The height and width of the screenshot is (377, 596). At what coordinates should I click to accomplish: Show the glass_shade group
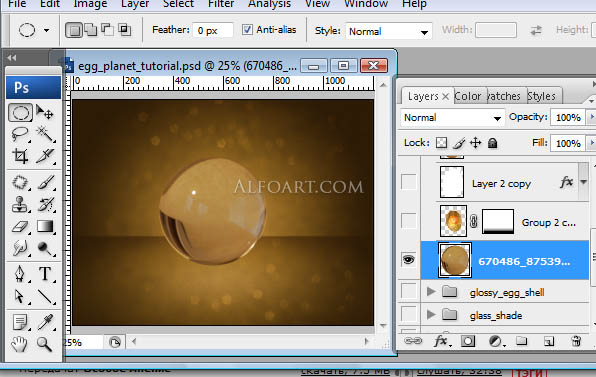coord(409,314)
